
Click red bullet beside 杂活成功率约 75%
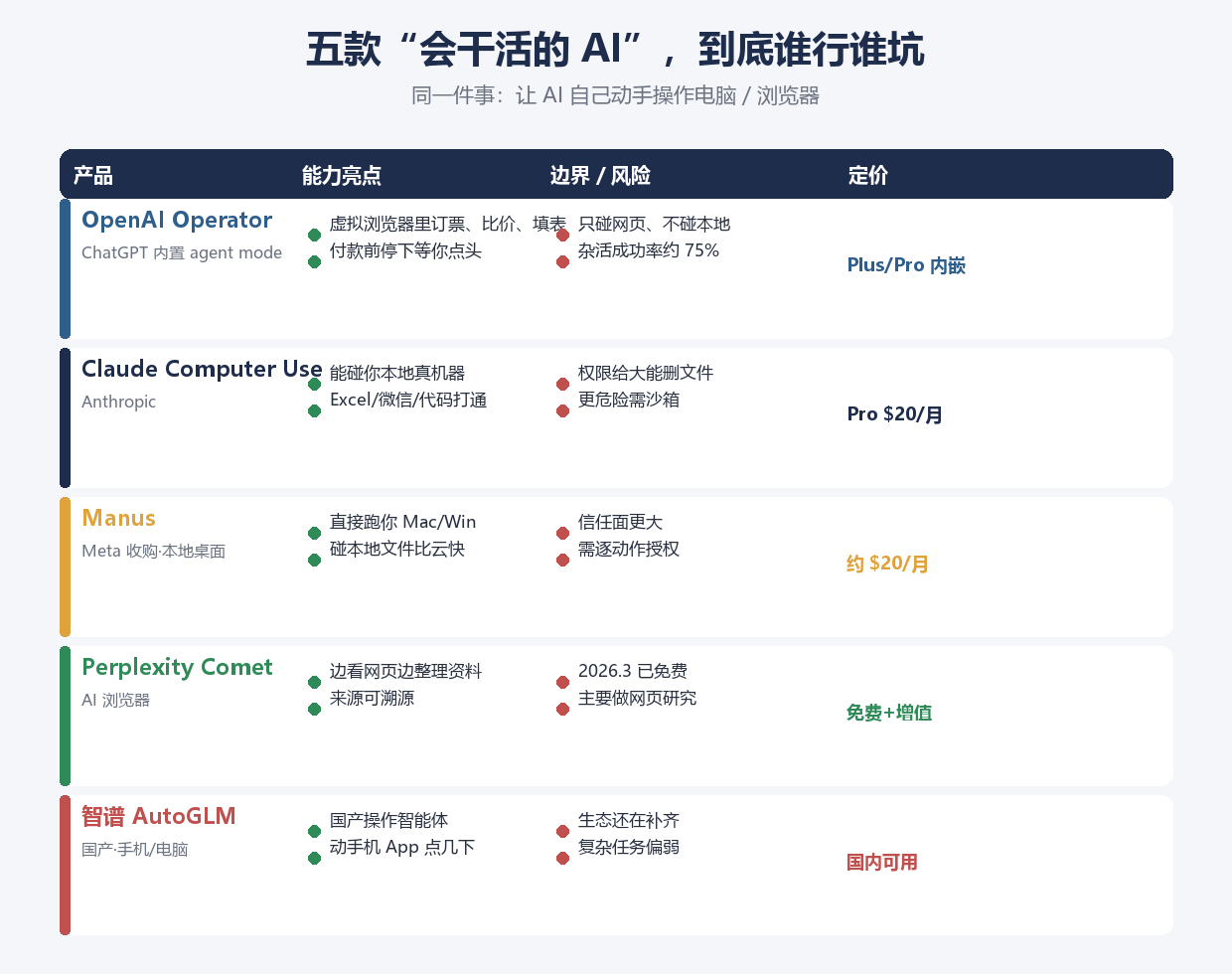pyautogui.click(x=562, y=261)
